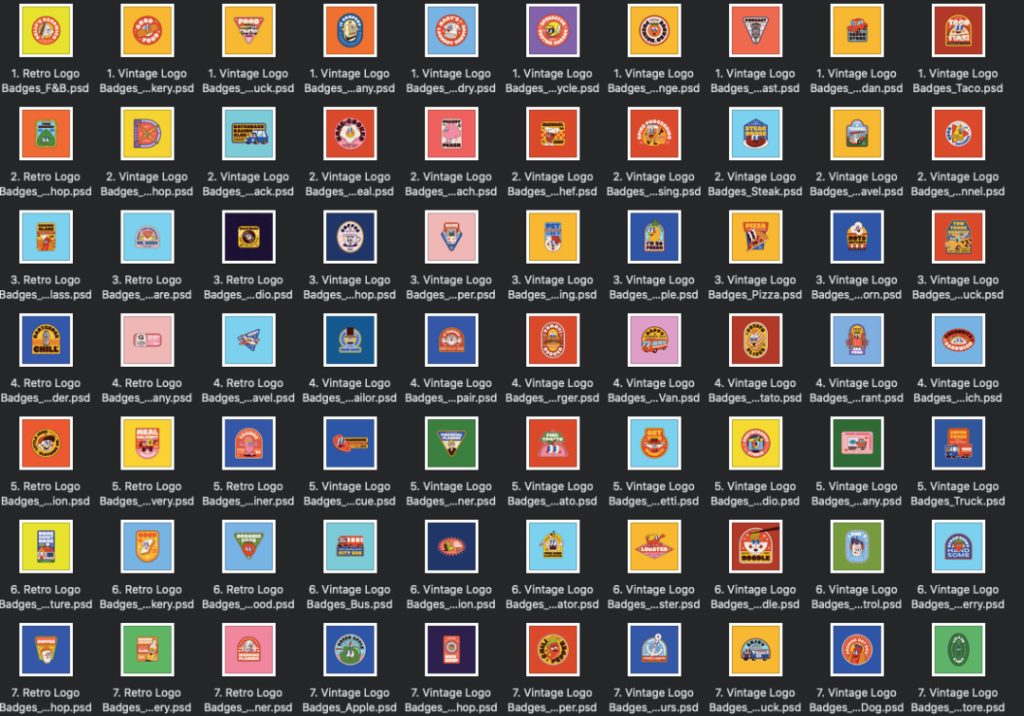Pick the Noodle badge file ending dle.psd
This screenshot has width=1024, height=716.
pos(755,546)
